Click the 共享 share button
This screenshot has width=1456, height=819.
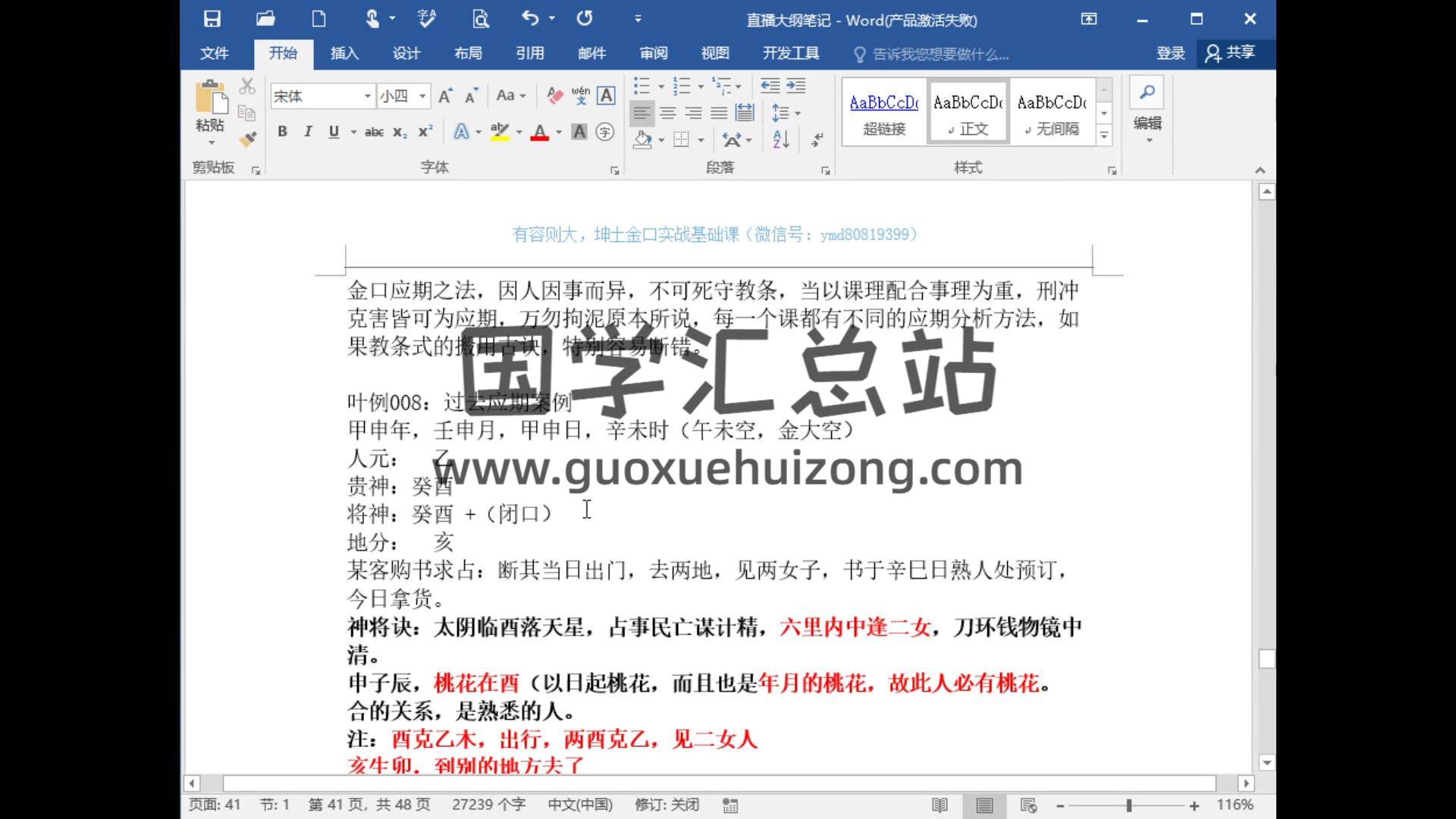pyautogui.click(x=1231, y=52)
